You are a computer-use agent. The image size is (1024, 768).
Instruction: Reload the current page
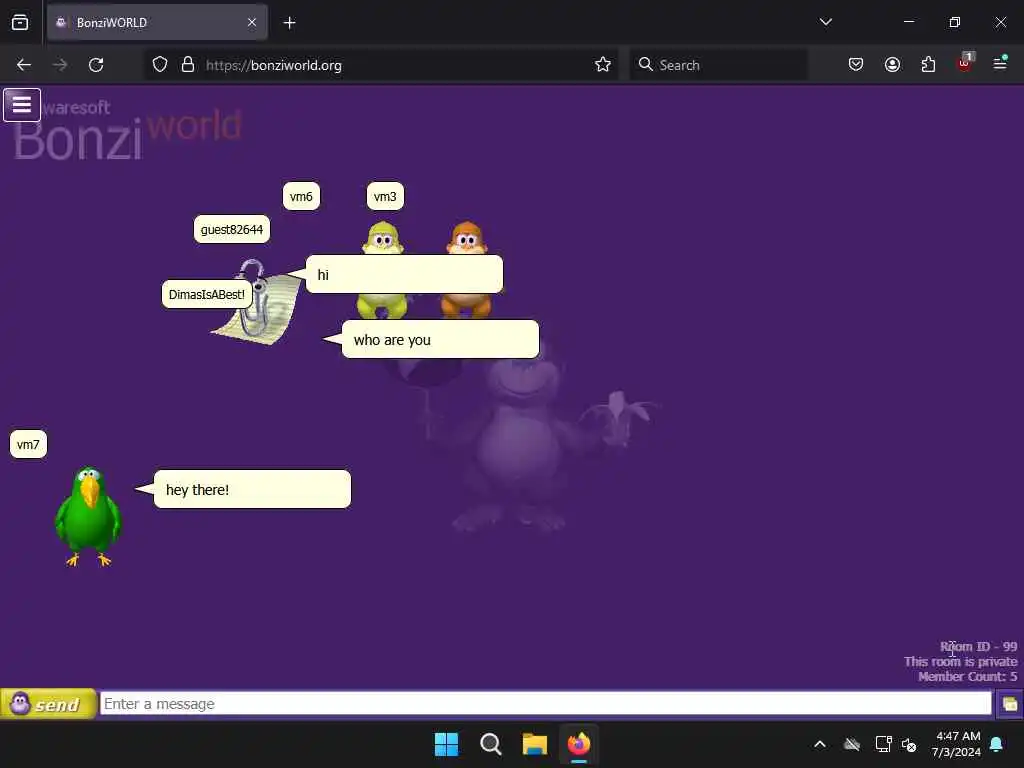click(96, 65)
